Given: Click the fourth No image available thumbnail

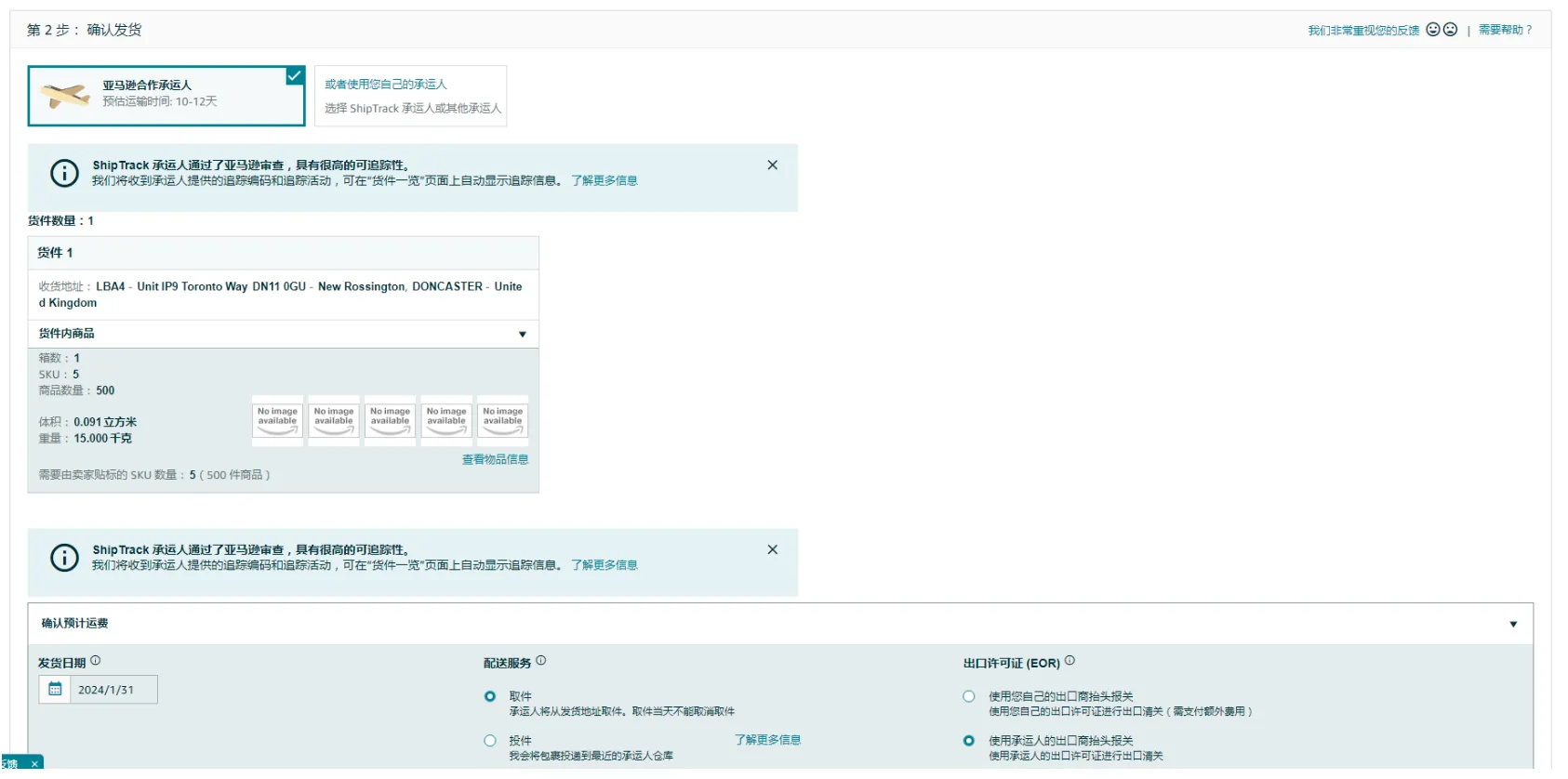Looking at the screenshot, I should [x=446, y=420].
